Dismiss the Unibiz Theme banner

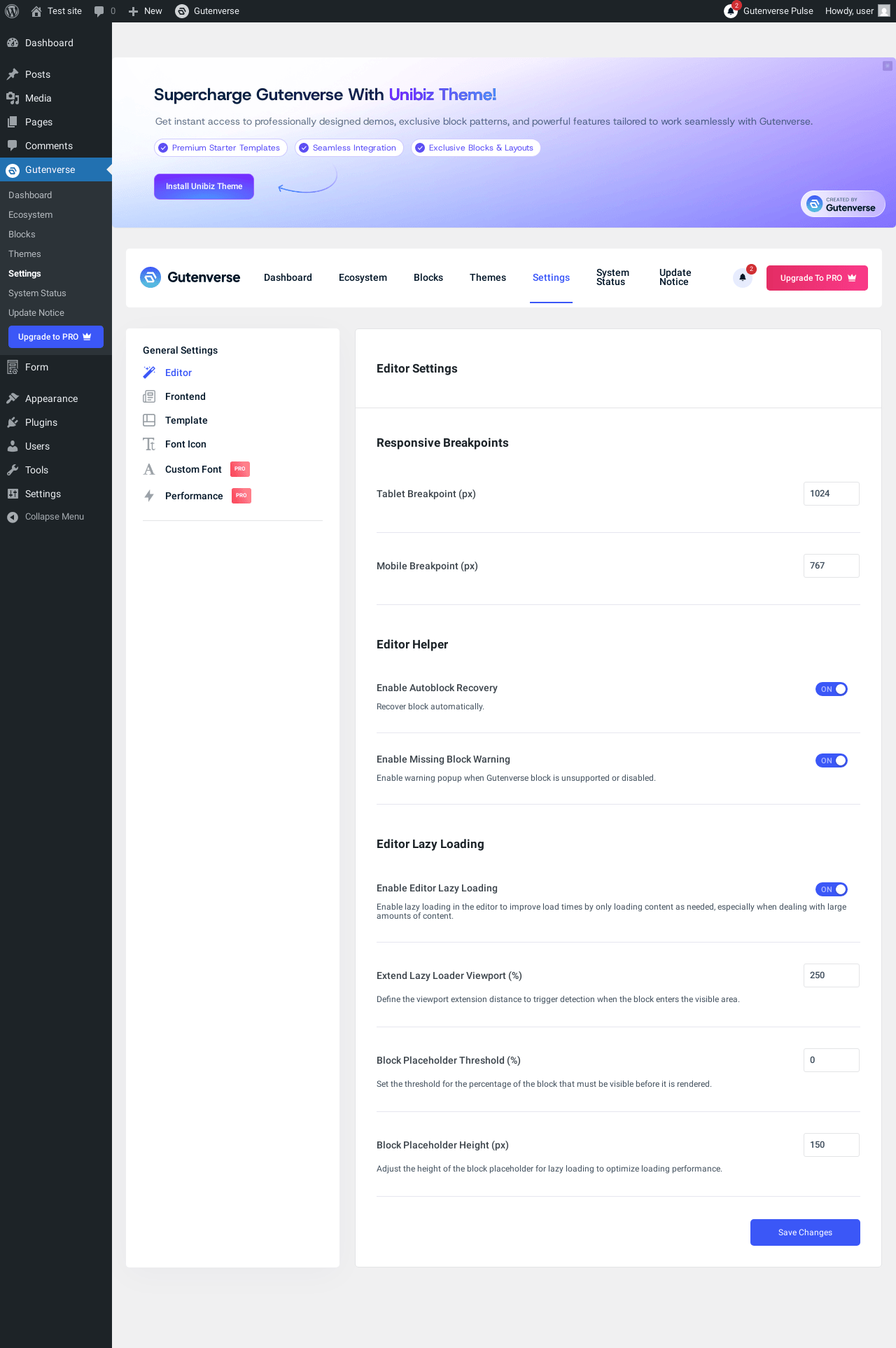point(888,66)
